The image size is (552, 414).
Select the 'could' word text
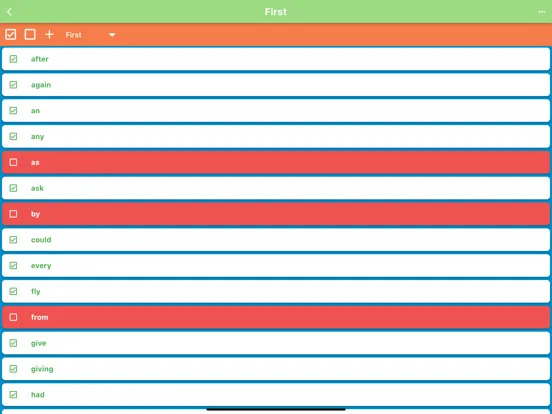coord(41,240)
